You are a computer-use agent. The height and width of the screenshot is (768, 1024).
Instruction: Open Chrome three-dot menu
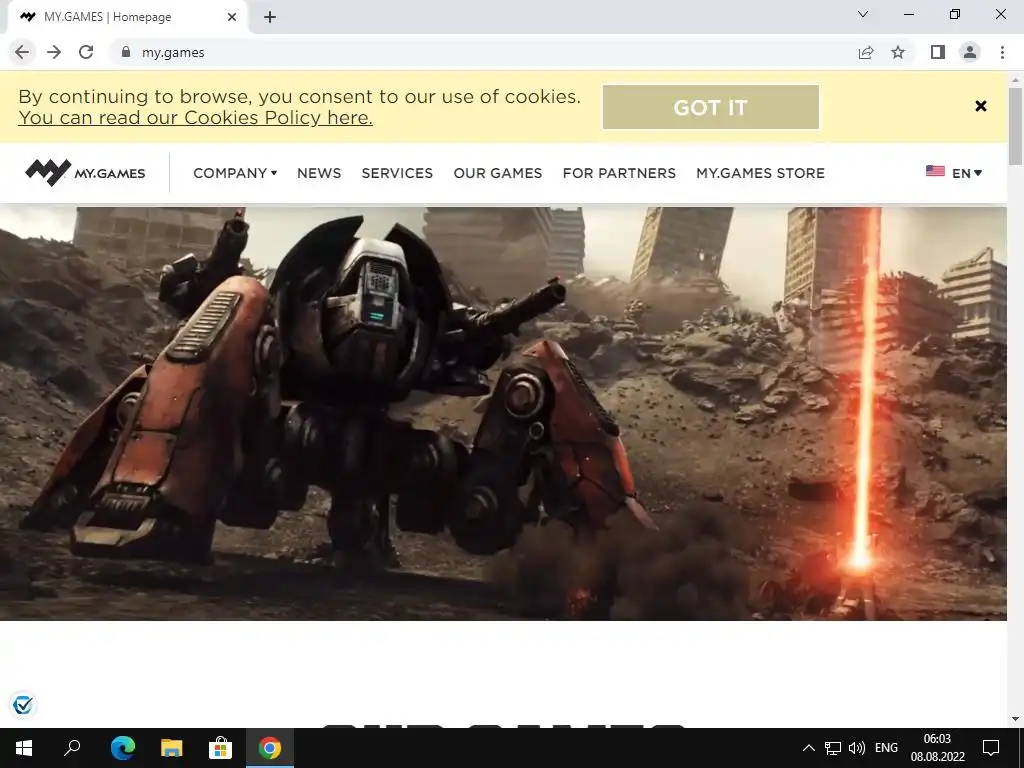coord(1002,52)
